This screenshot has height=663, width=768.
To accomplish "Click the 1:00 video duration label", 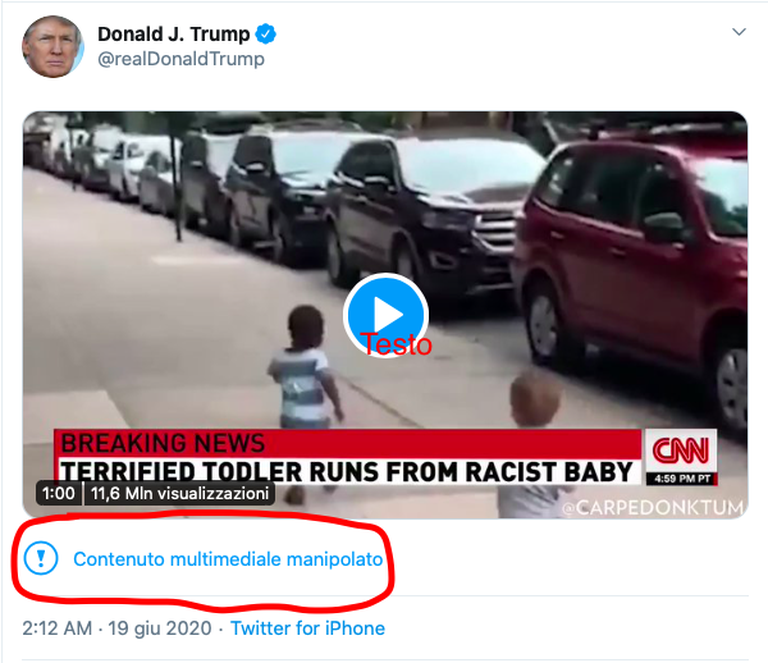I will (59, 494).
